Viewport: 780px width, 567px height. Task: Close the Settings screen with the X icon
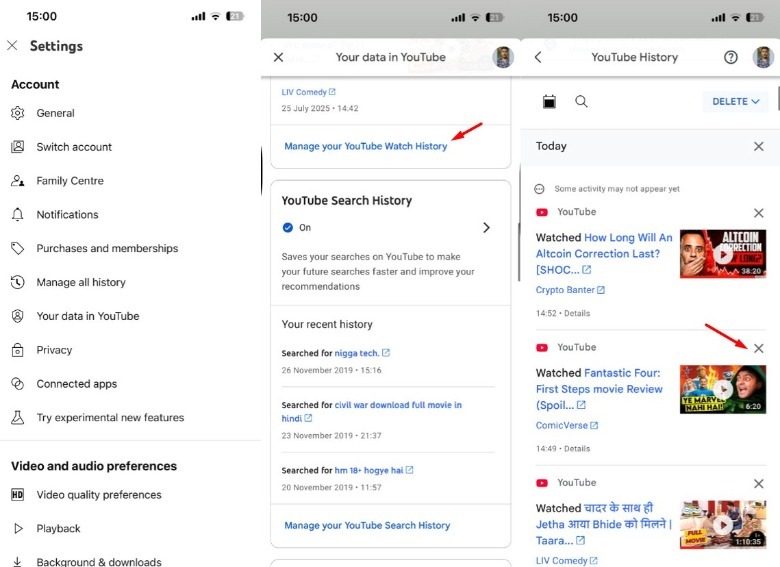point(12,46)
